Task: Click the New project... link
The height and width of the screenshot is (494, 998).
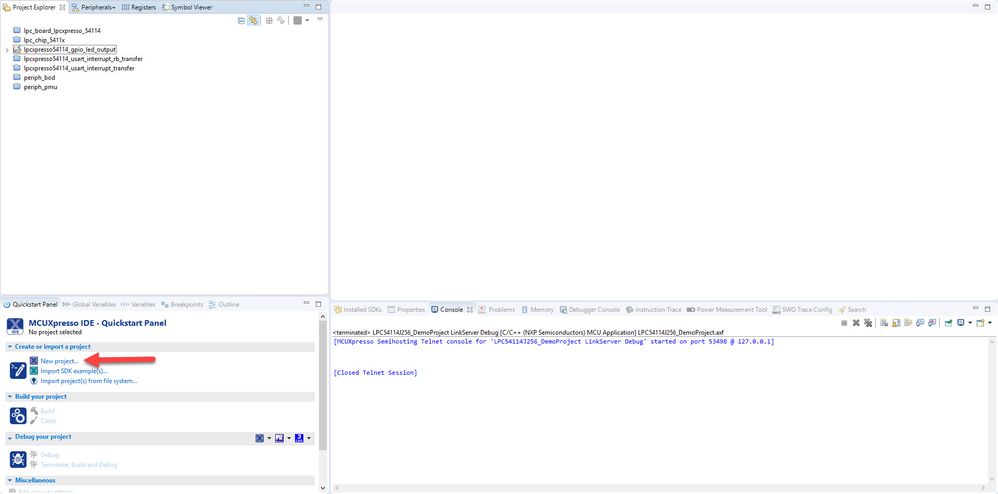Action: point(59,361)
